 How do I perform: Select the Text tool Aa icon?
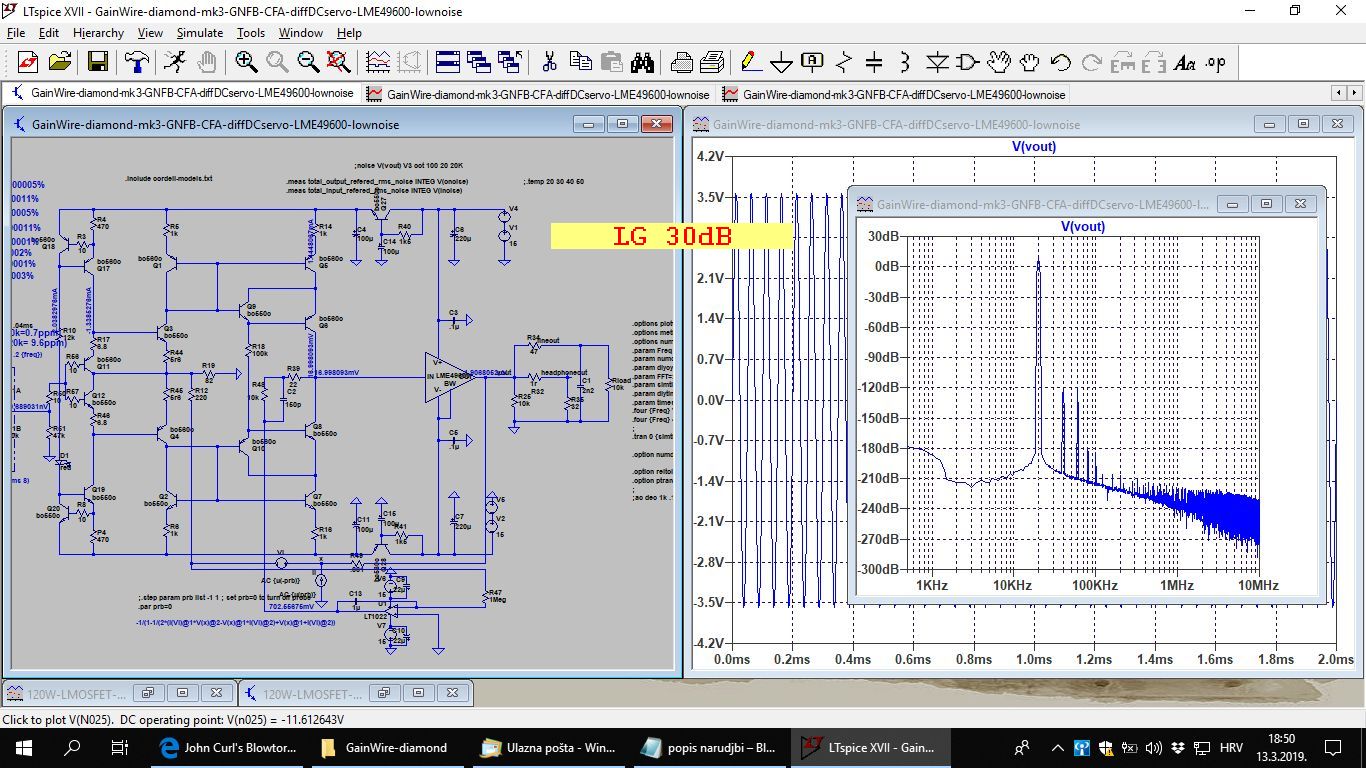coord(1185,62)
